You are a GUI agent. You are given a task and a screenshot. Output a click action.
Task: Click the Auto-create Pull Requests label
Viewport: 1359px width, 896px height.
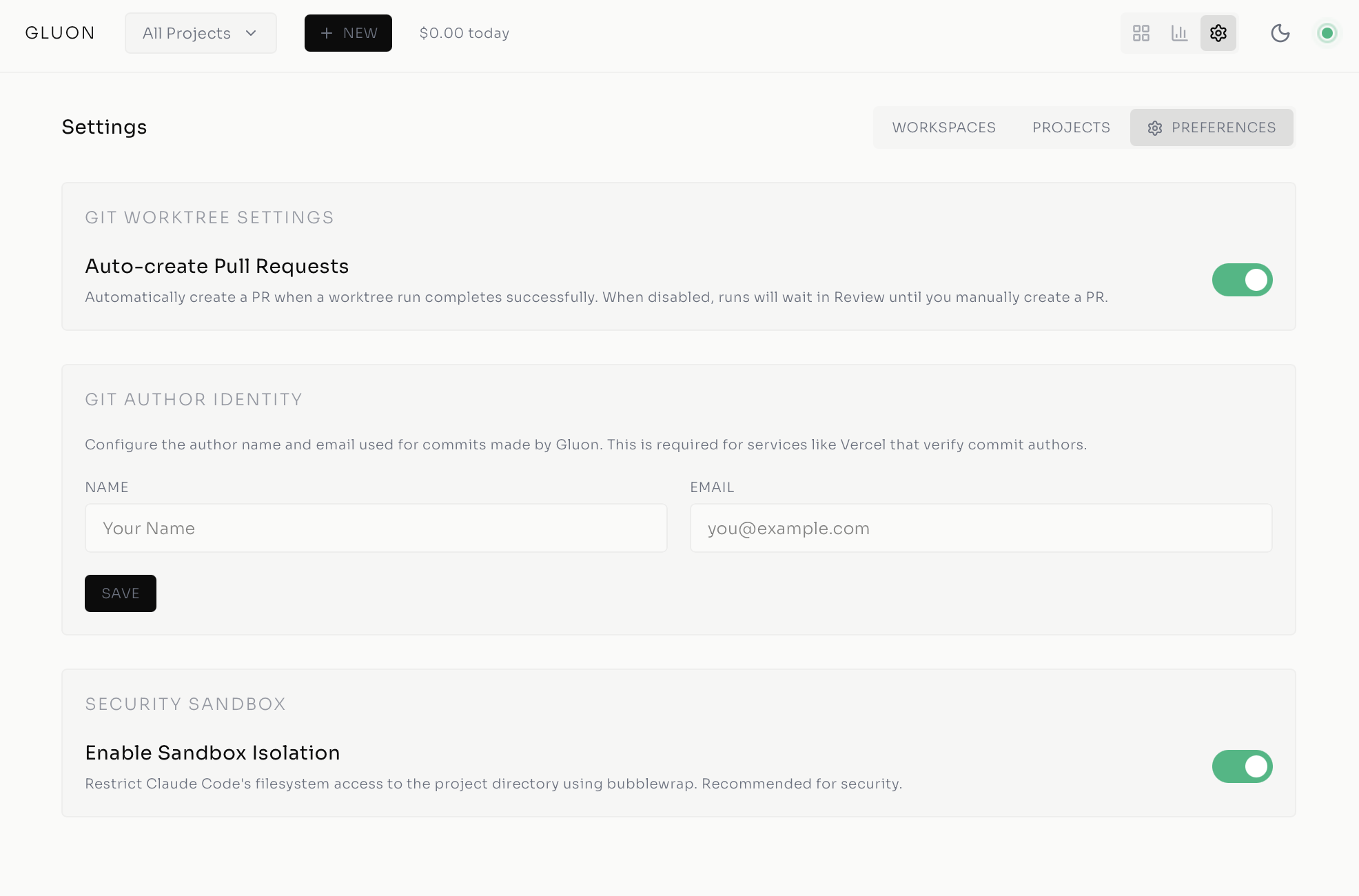217,266
